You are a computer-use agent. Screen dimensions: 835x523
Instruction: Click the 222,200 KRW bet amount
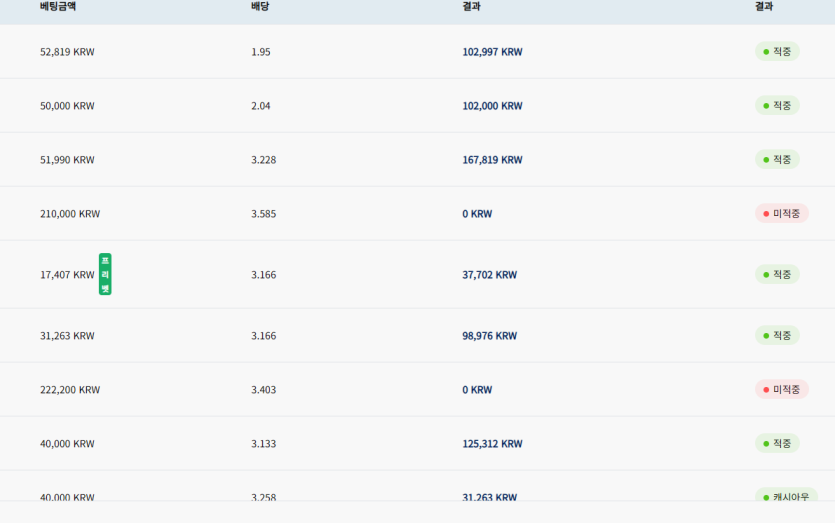(x=70, y=390)
